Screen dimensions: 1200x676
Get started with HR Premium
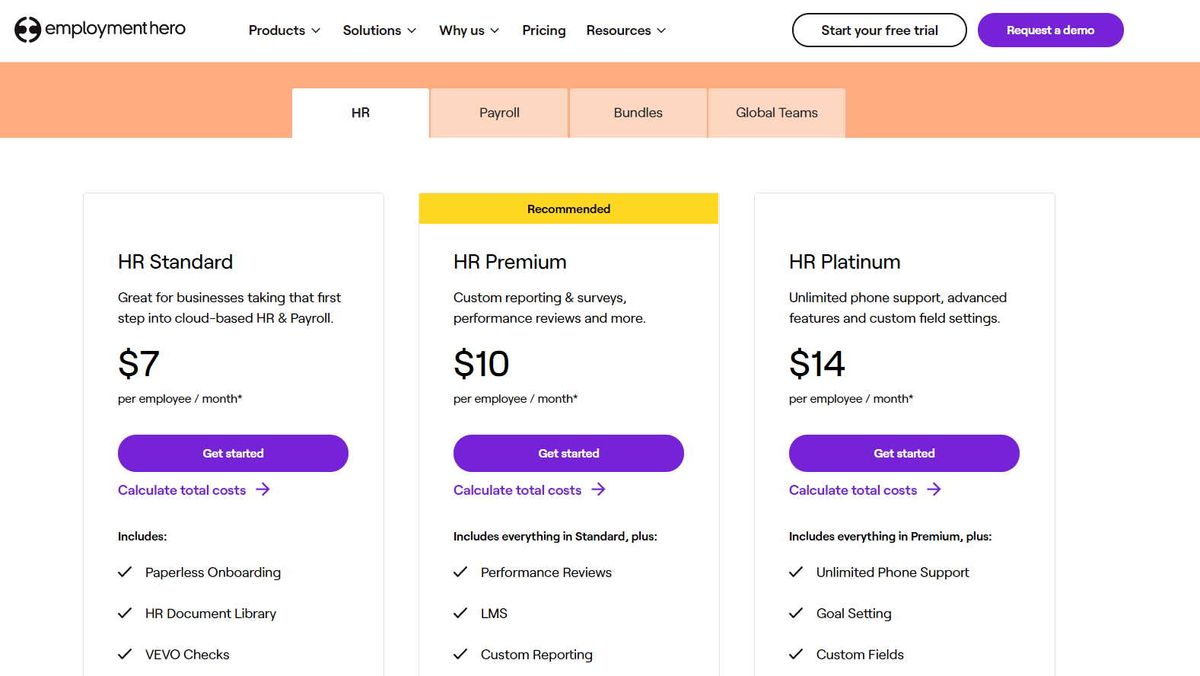[568, 453]
